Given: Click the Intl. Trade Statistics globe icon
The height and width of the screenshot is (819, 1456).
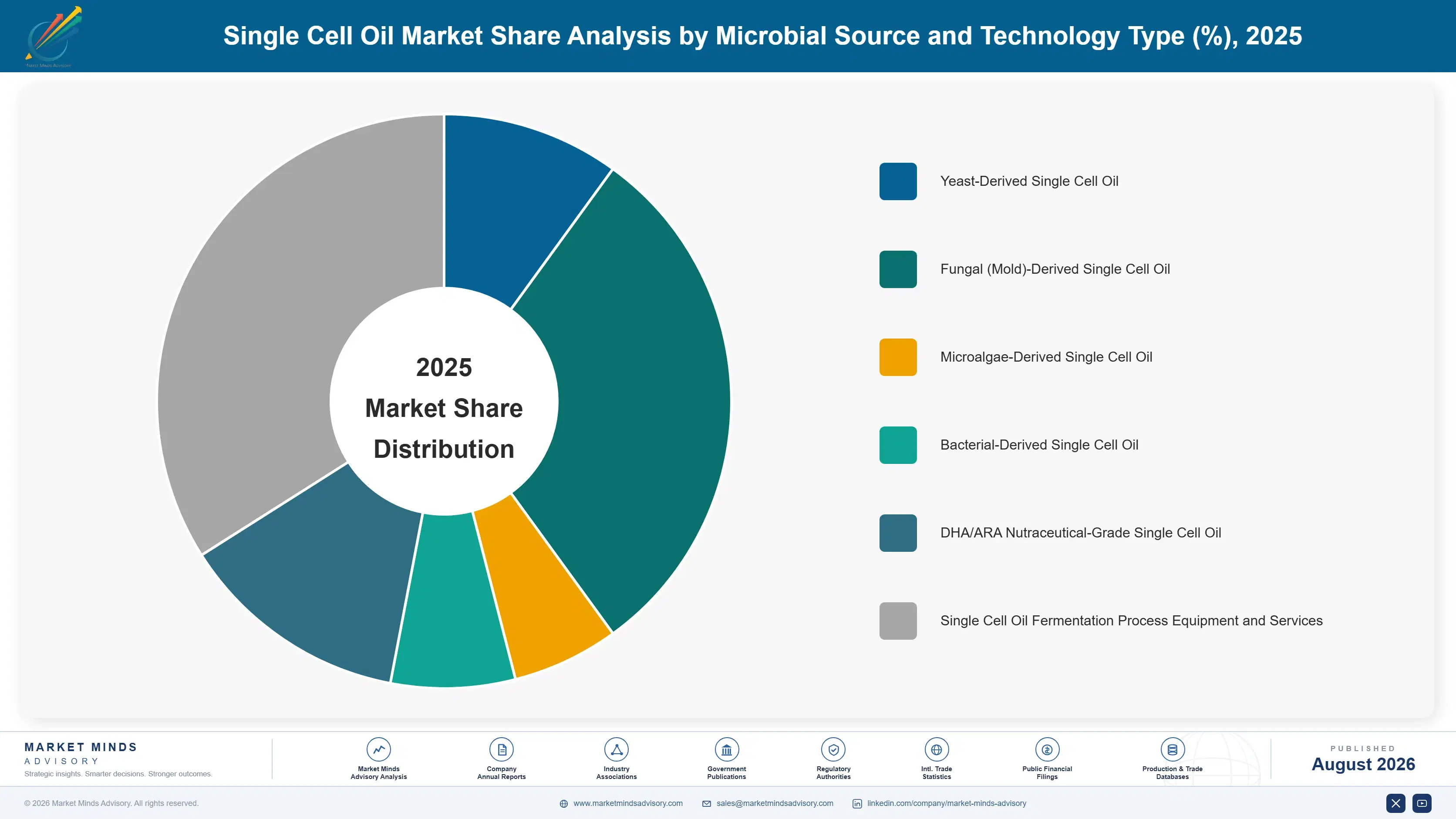Looking at the screenshot, I should (x=937, y=749).
